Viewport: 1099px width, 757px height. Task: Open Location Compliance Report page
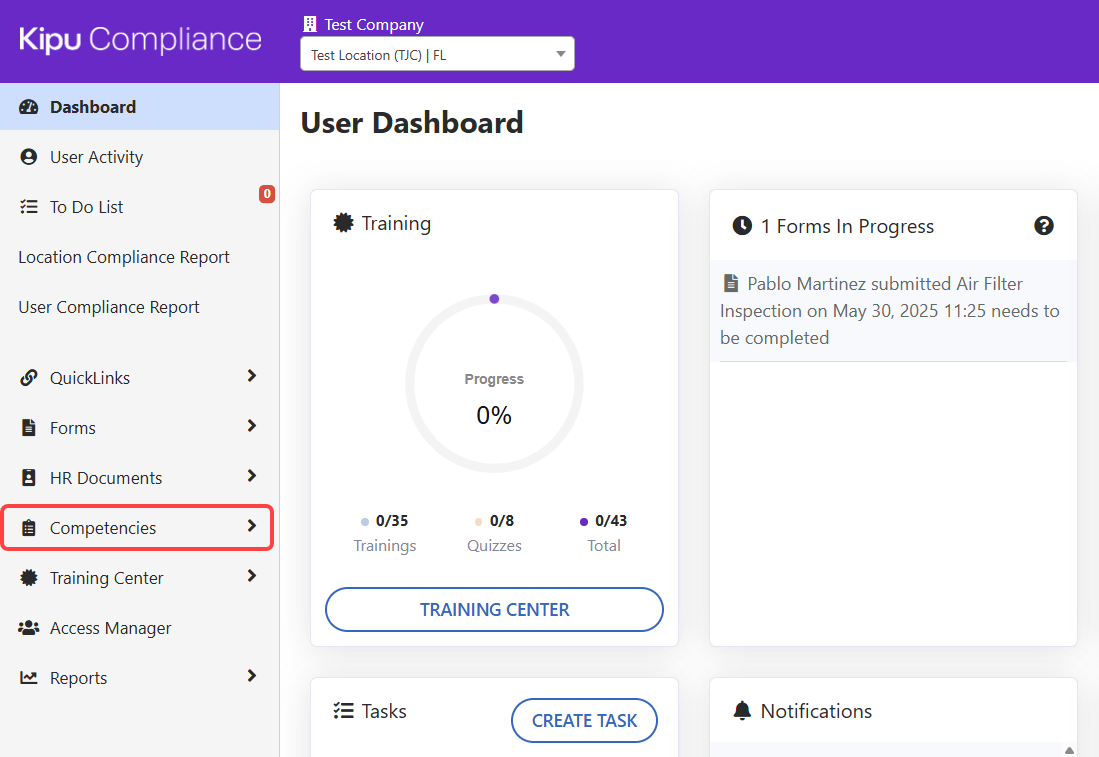(124, 257)
